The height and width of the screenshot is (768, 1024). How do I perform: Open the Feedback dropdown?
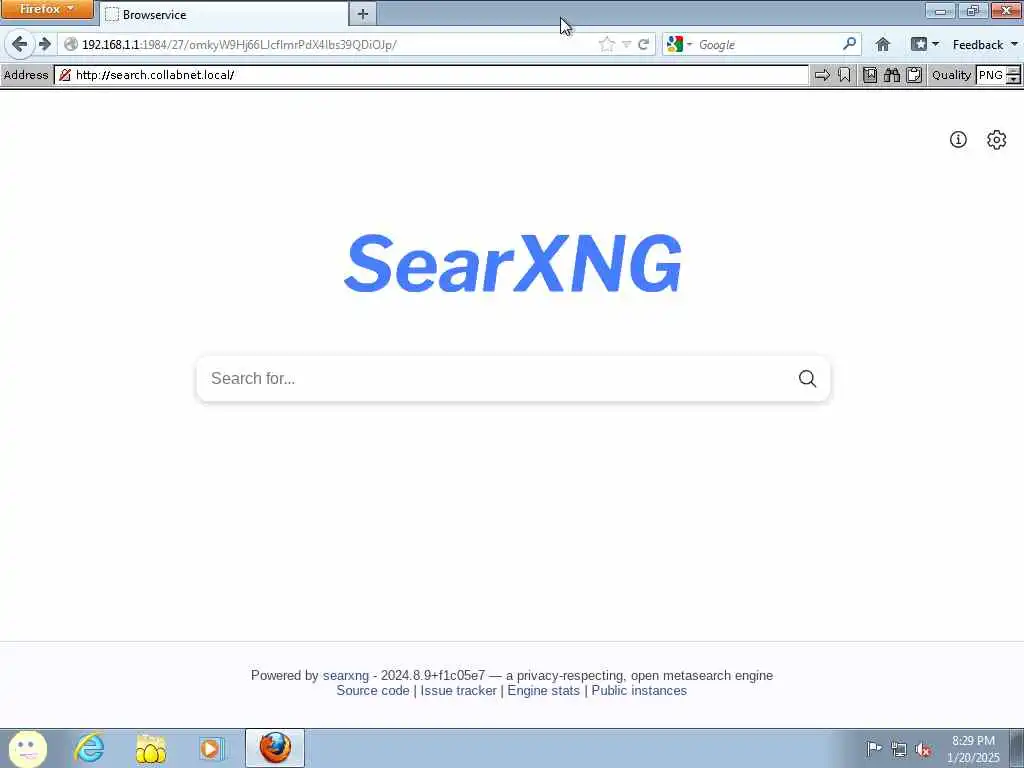tap(985, 44)
